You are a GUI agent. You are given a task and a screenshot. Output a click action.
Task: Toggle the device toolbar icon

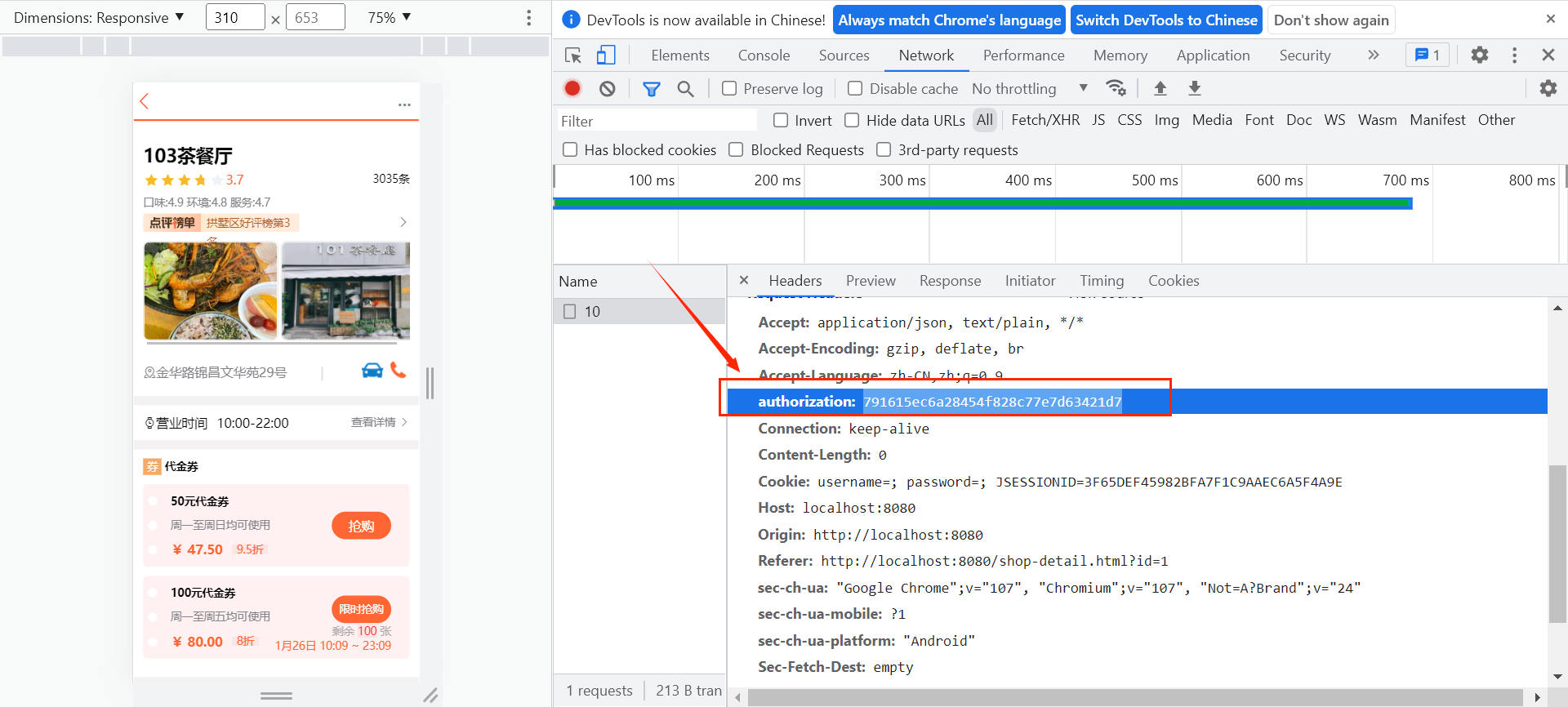pyautogui.click(x=606, y=56)
